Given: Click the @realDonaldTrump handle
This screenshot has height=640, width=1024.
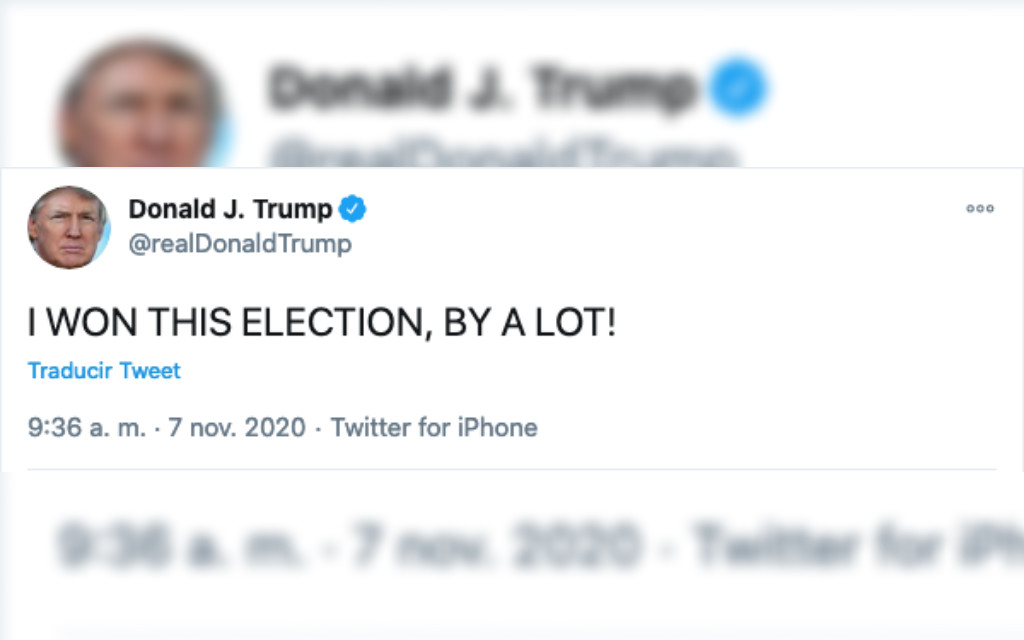Looking at the screenshot, I should tap(240, 240).
